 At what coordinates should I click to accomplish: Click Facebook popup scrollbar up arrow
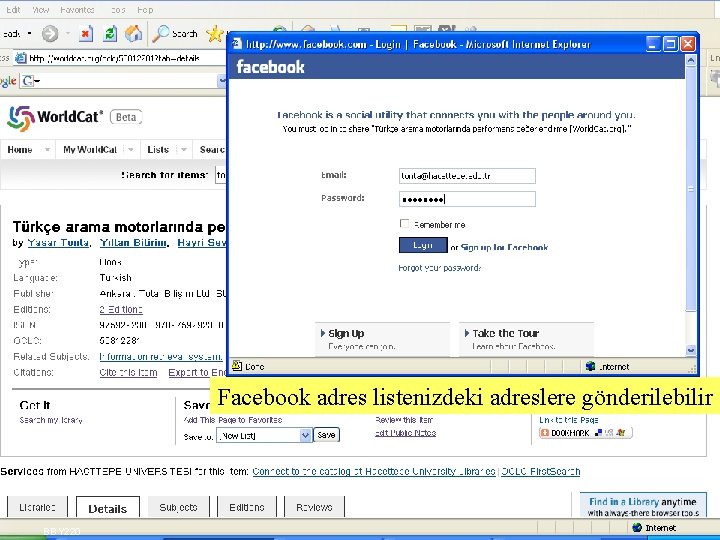point(691,60)
